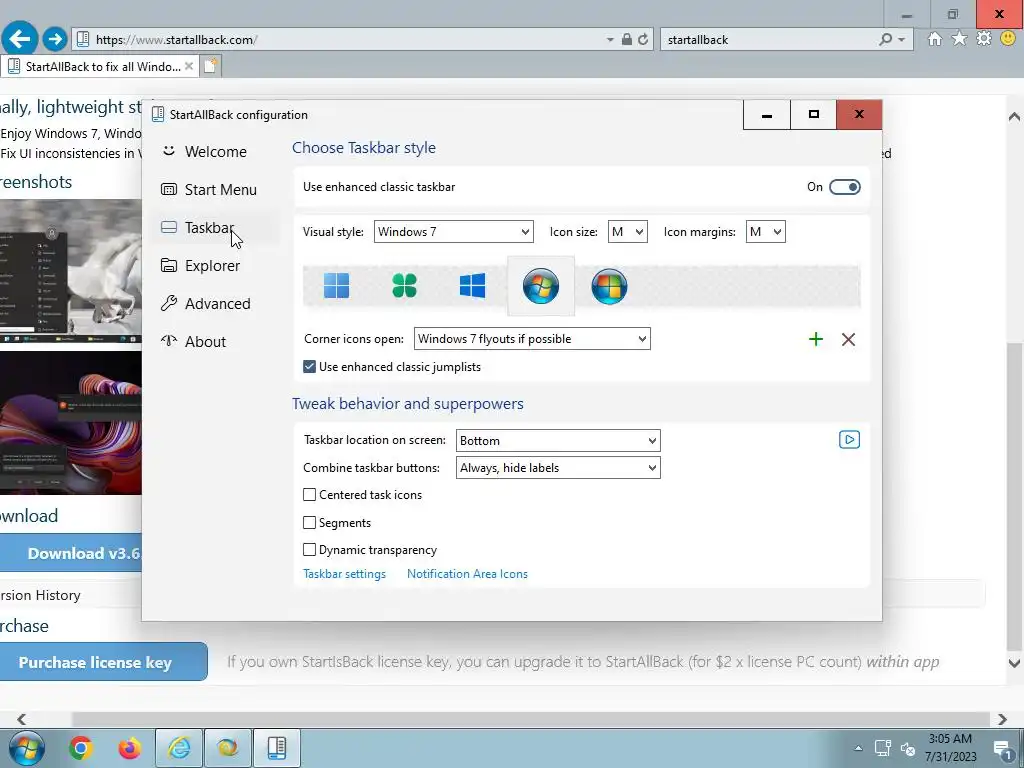Switch to StartAllBack configuration taskbar button
This screenshot has width=1024, height=768.
(277, 748)
